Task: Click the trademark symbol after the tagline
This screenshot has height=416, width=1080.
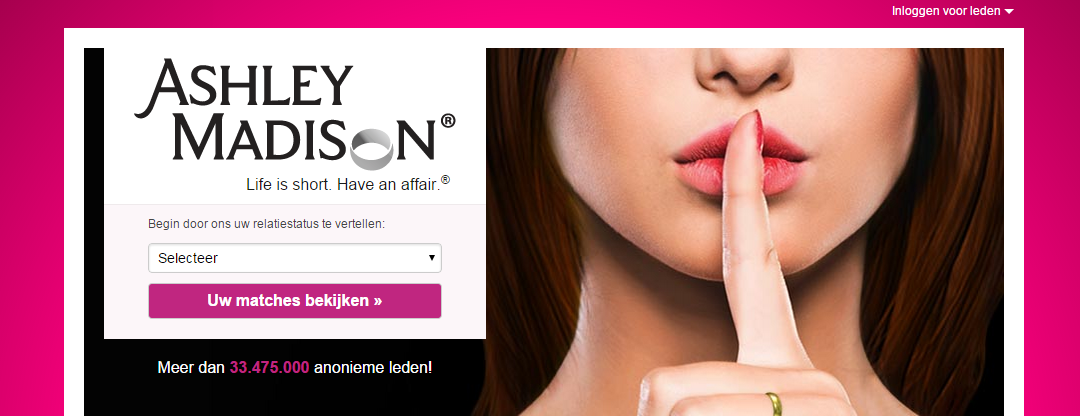Action: pyautogui.click(x=446, y=180)
